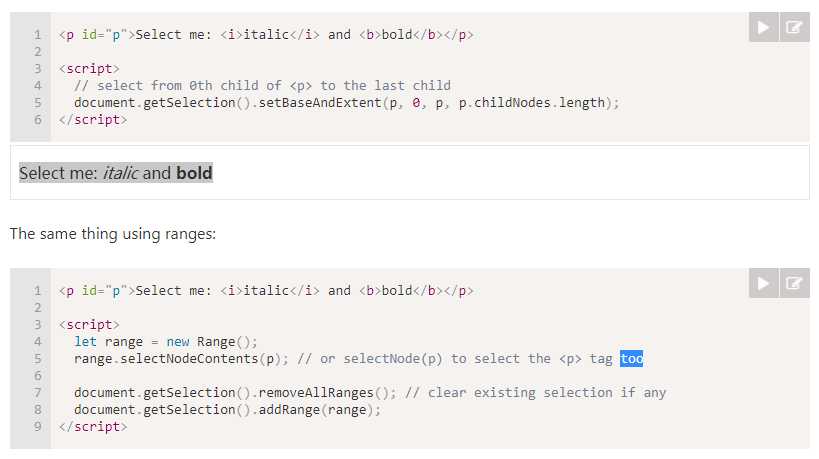Click line number 9 in second code block
819x459 pixels.
click(38, 427)
